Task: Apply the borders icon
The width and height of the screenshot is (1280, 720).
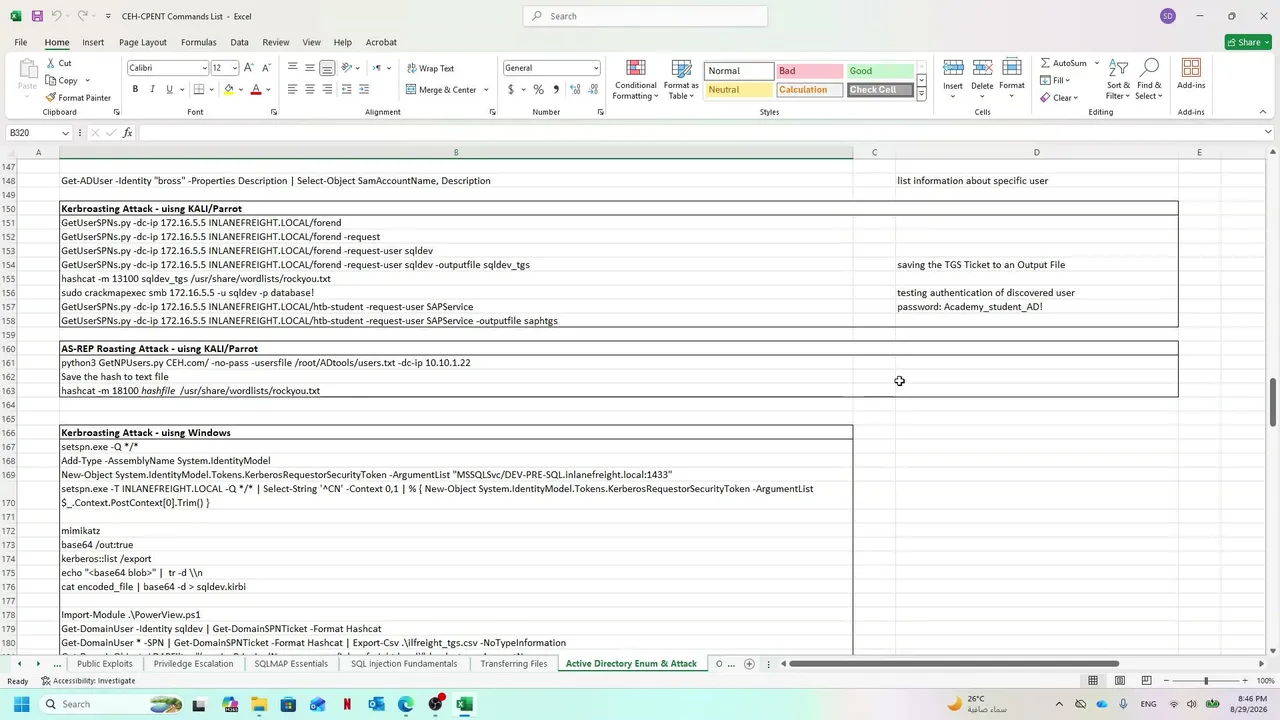Action: pos(199,90)
